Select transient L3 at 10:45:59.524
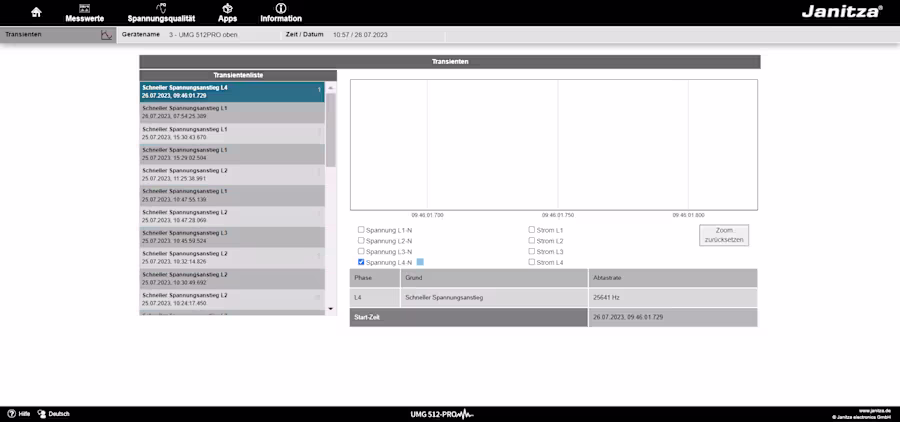Screen dimensions: 900x422 pyautogui.click(x=232, y=237)
